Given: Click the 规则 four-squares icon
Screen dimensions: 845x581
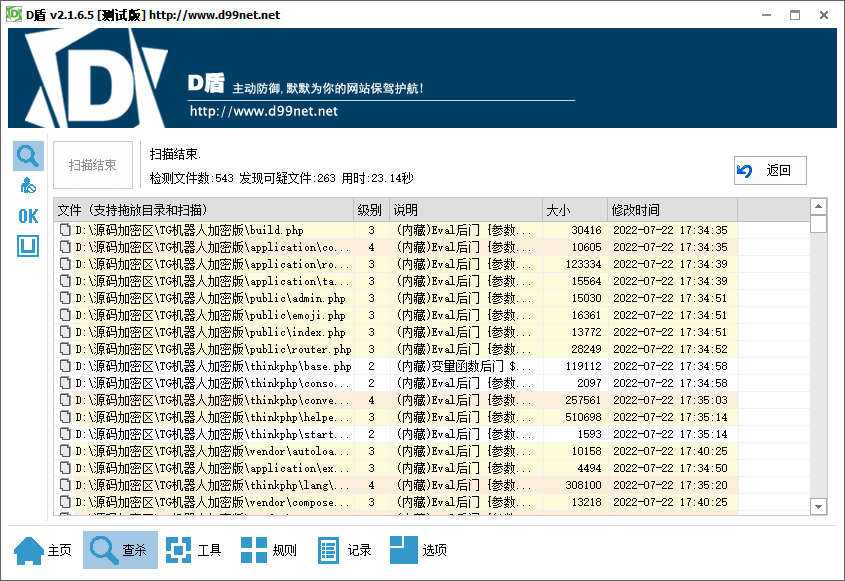Looking at the screenshot, I should [x=254, y=550].
